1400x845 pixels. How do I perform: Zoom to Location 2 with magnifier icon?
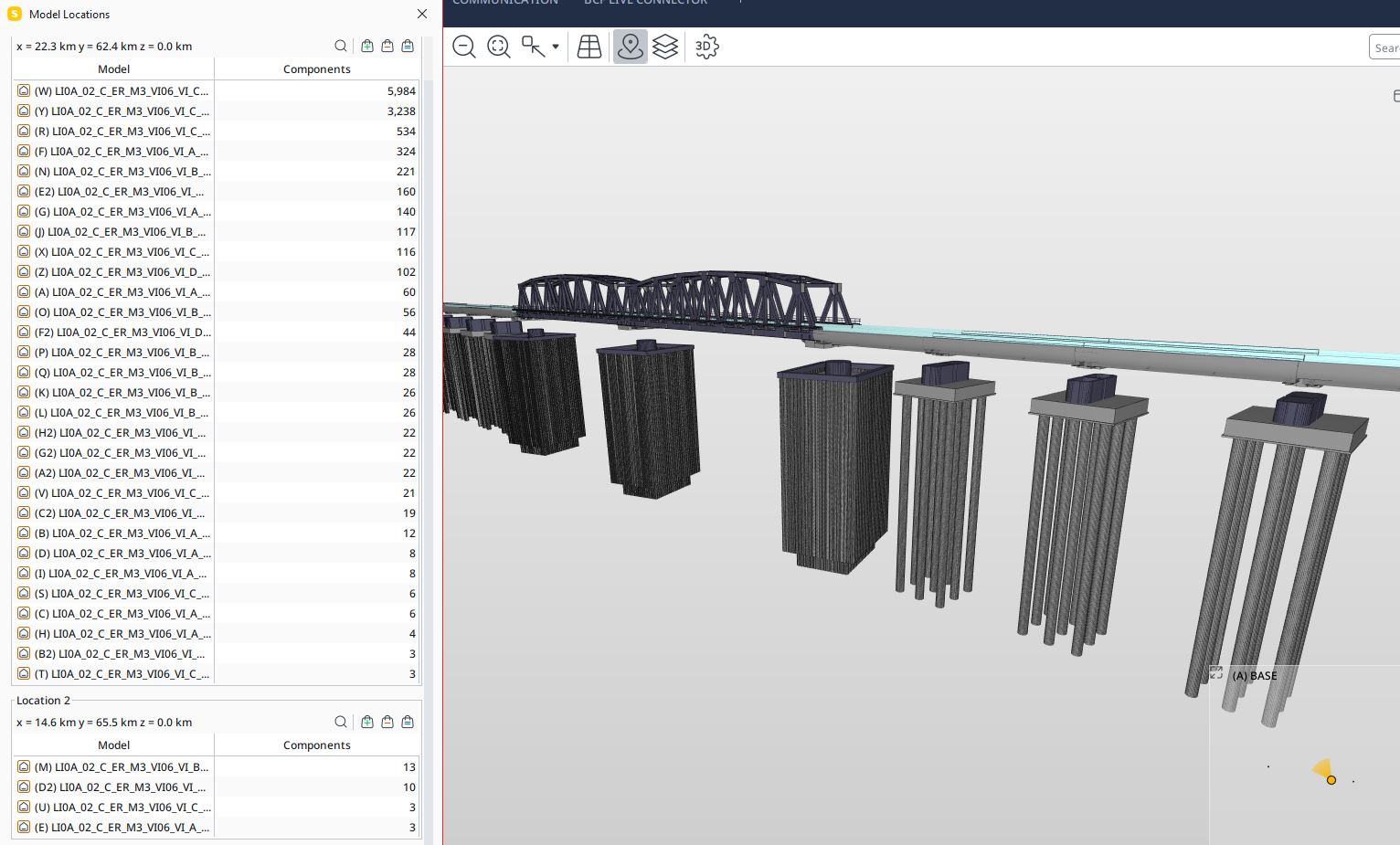click(341, 722)
